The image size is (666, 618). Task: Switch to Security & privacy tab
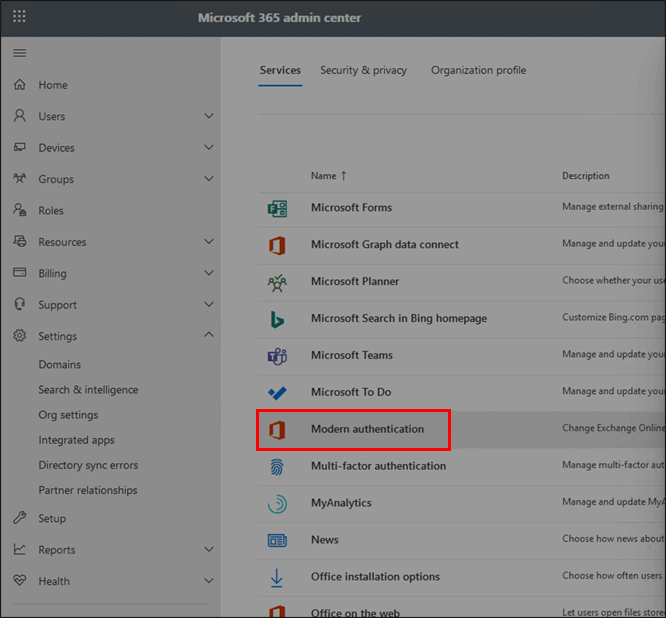[x=363, y=70]
